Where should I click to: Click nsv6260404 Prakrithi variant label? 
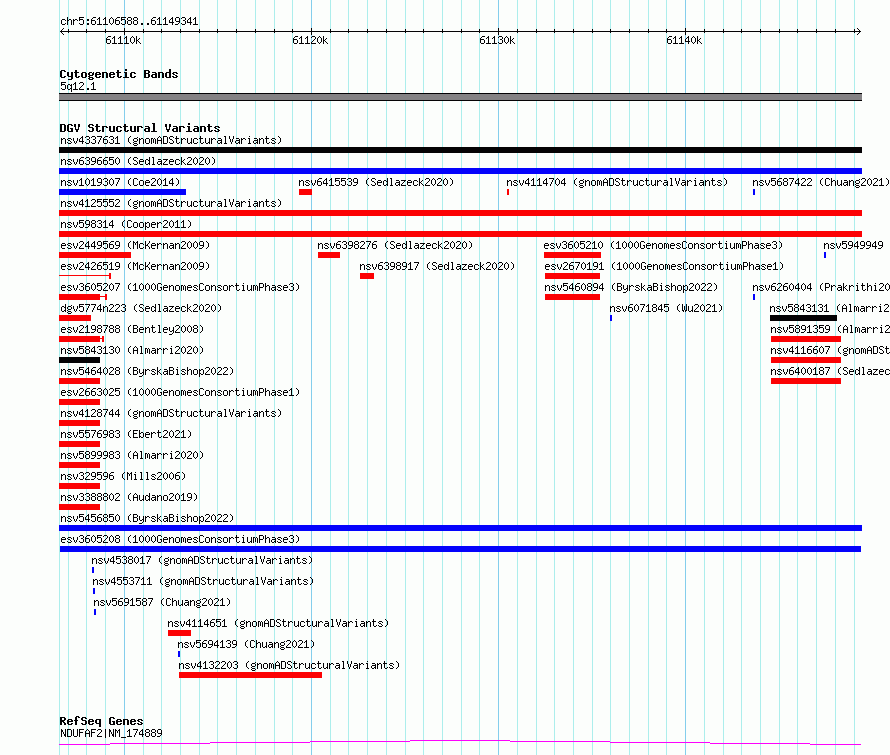[821, 287]
